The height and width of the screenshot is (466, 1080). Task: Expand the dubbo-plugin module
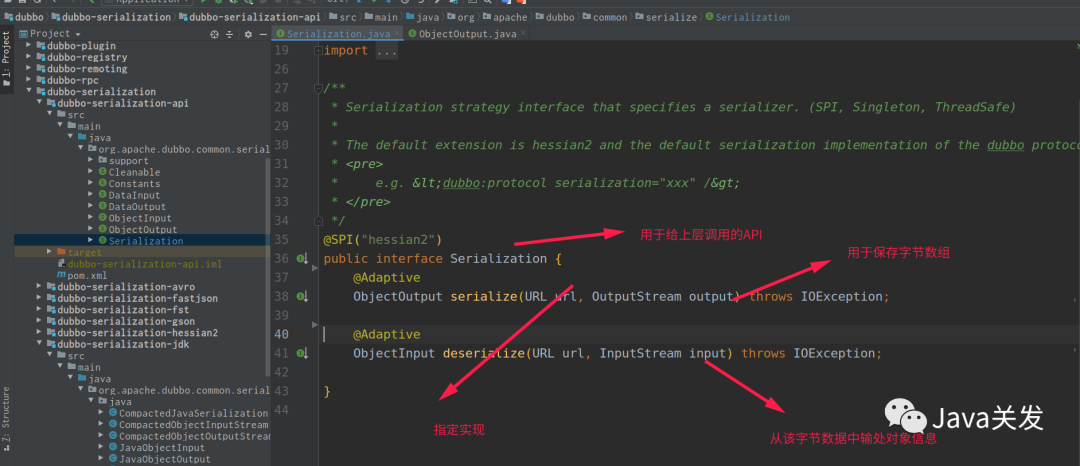pyautogui.click(x=29, y=45)
